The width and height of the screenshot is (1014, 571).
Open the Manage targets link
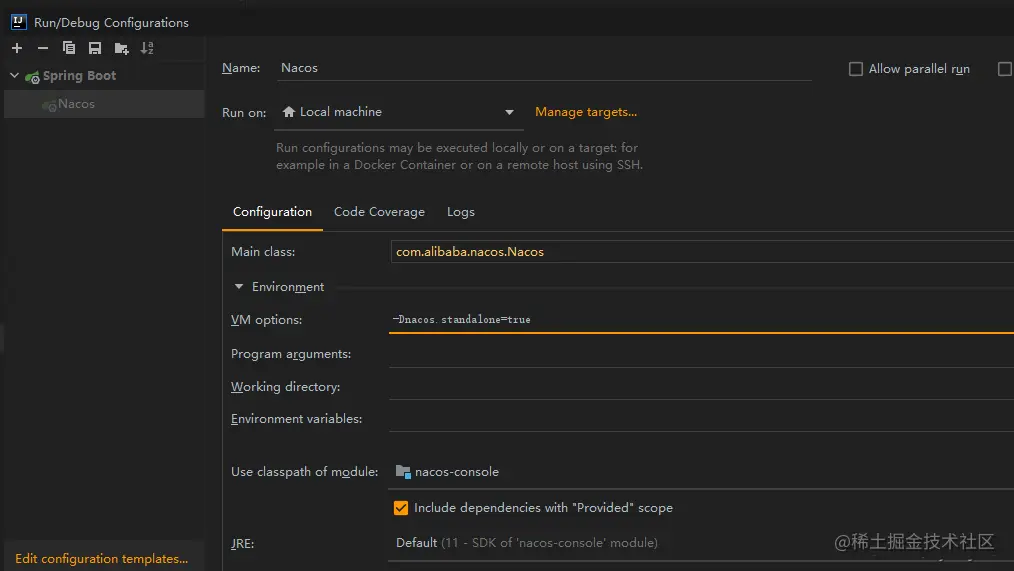[x=586, y=112]
